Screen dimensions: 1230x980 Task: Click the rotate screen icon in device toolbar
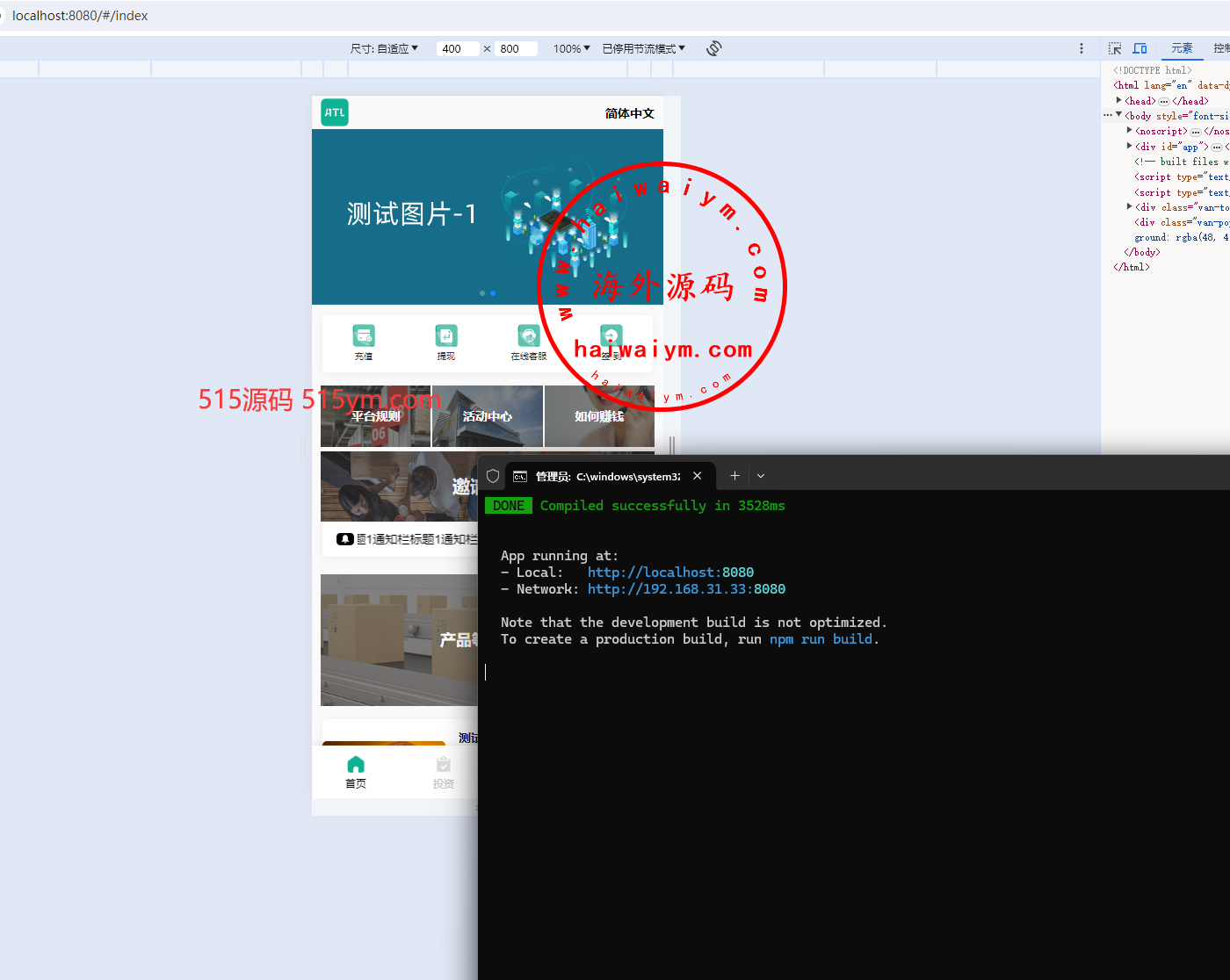[713, 48]
